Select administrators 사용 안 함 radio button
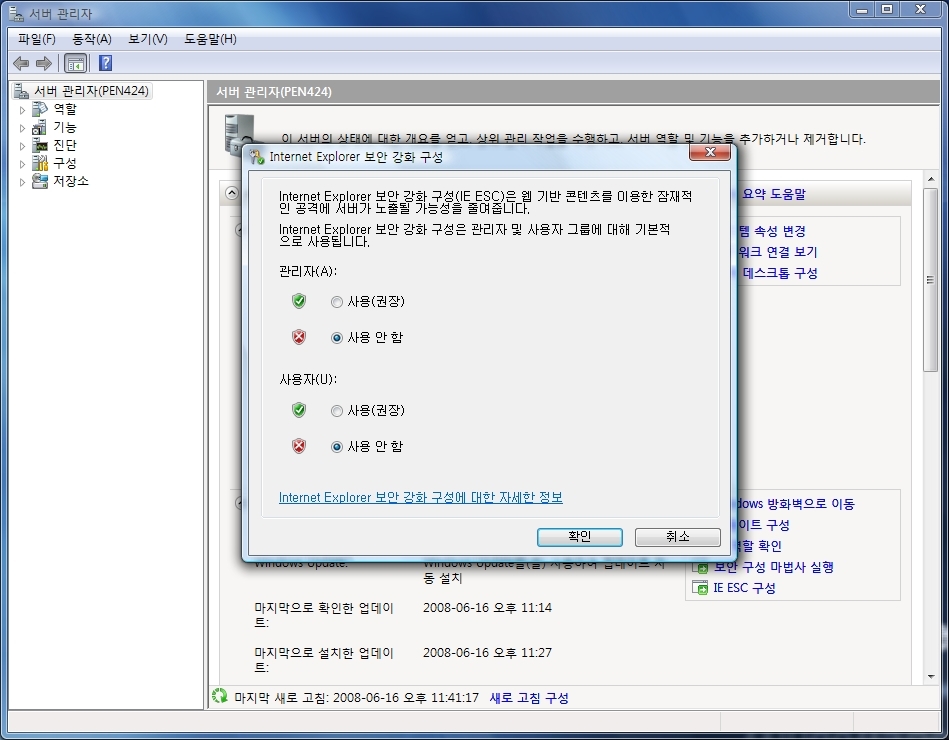 tap(337, 338)
